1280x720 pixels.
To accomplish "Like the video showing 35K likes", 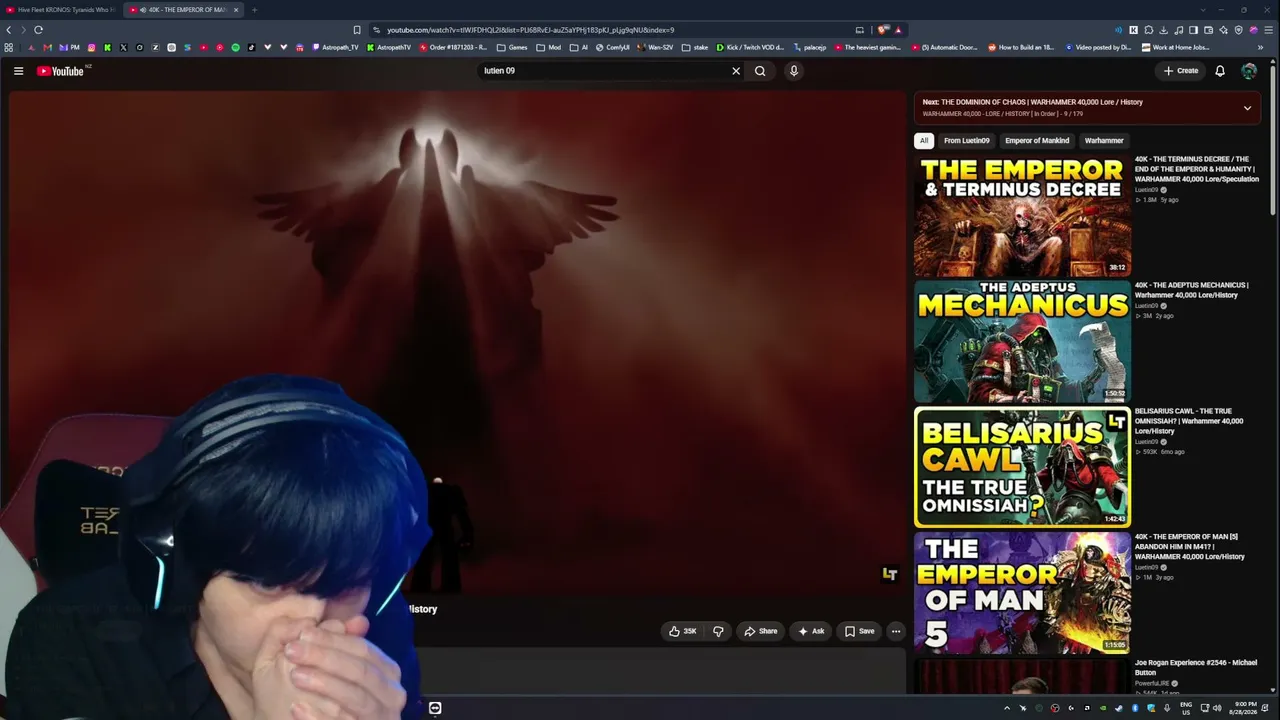I will pos(683,631).
